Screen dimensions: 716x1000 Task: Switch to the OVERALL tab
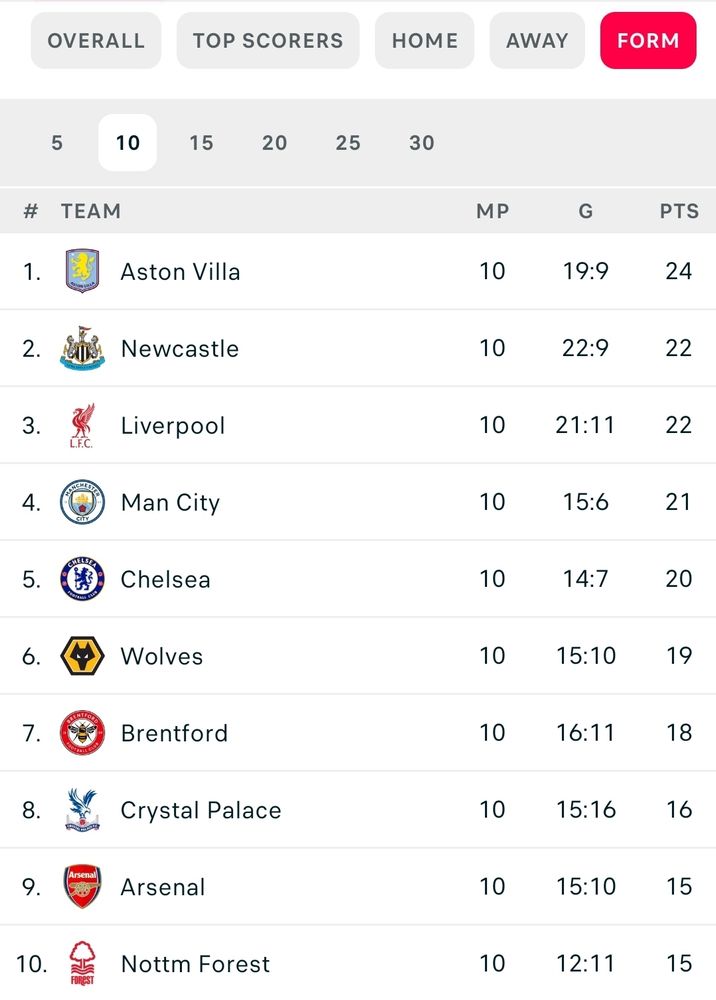(x=96, y=40)
